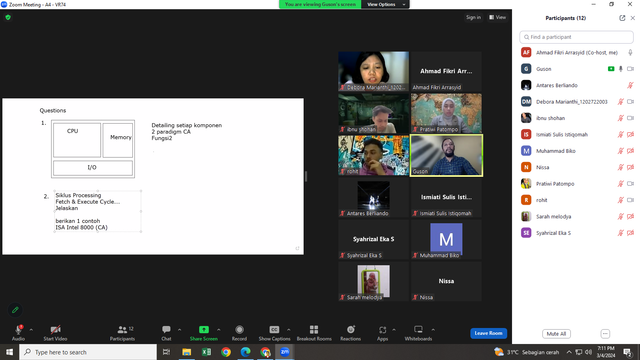Open File Explorer from the taskbar
The image size is (640, 360).
(187, 352)
